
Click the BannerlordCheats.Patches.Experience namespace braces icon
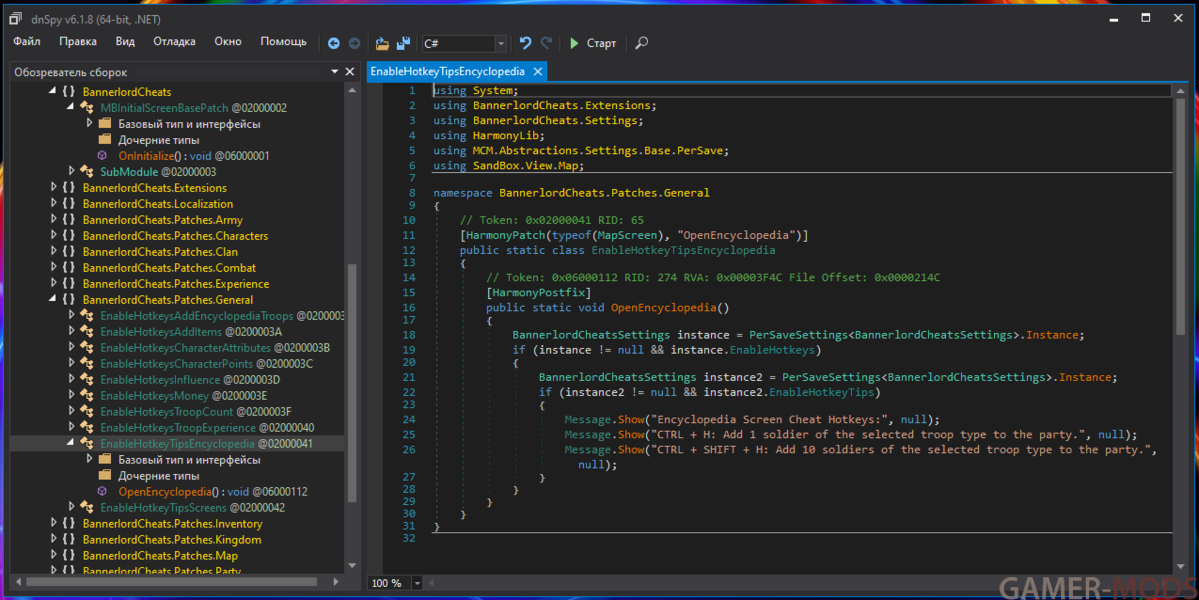tap(69, 284)
